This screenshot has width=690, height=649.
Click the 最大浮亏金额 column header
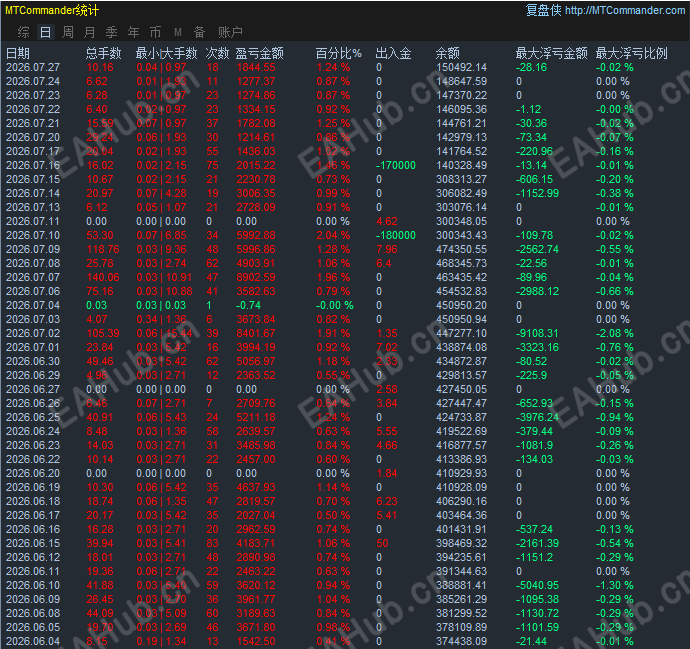point(551,53)
